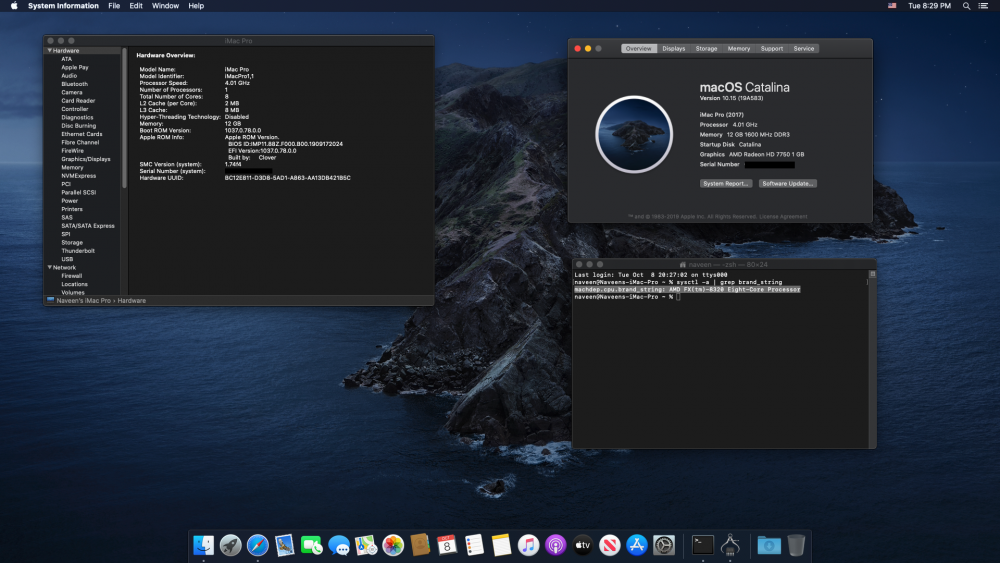Open Downloads folder in dock
This screenshot has width=1000, height=563.
pos(769,545)
